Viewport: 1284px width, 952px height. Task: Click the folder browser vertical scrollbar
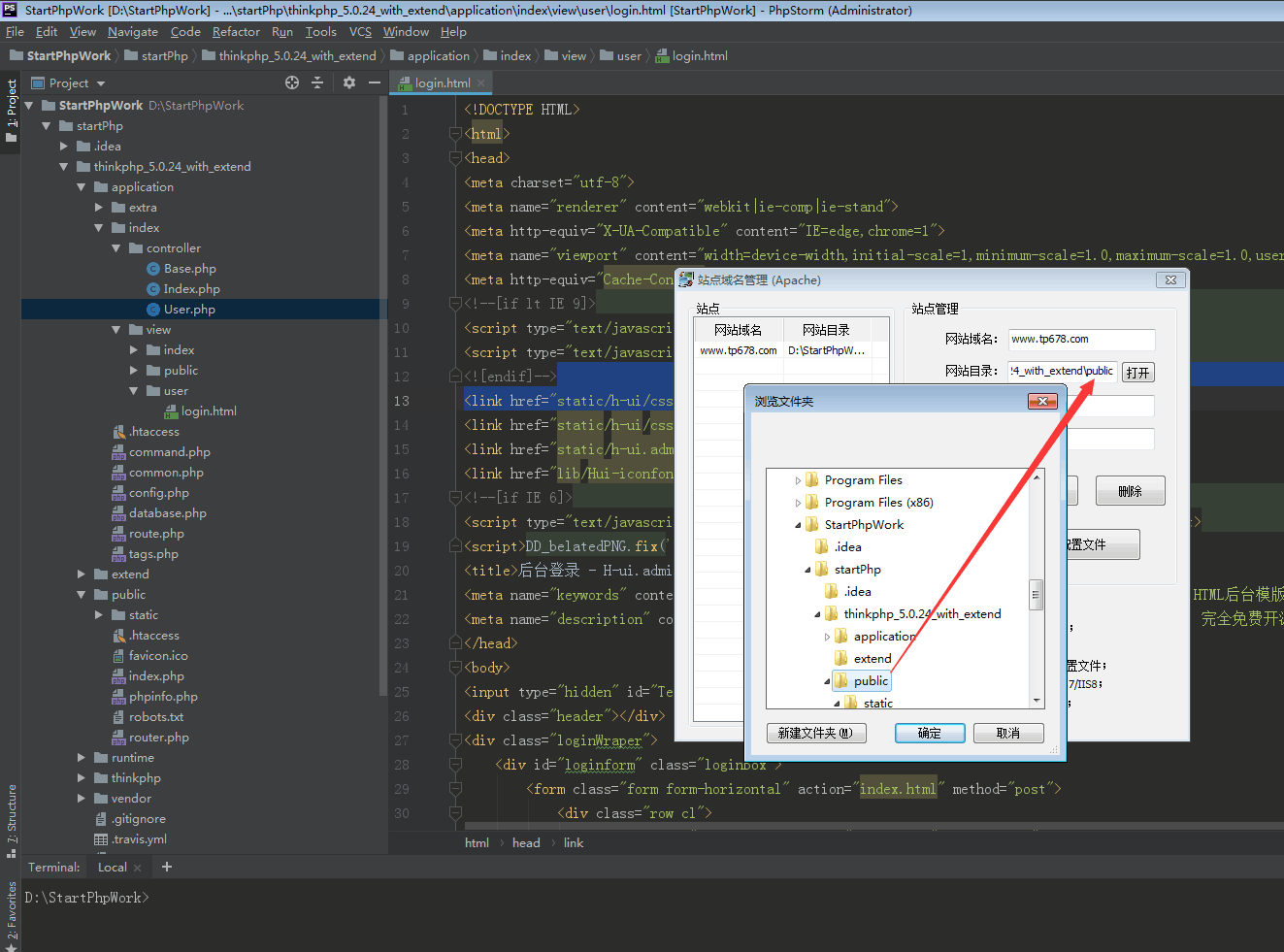click(1037, 594)
